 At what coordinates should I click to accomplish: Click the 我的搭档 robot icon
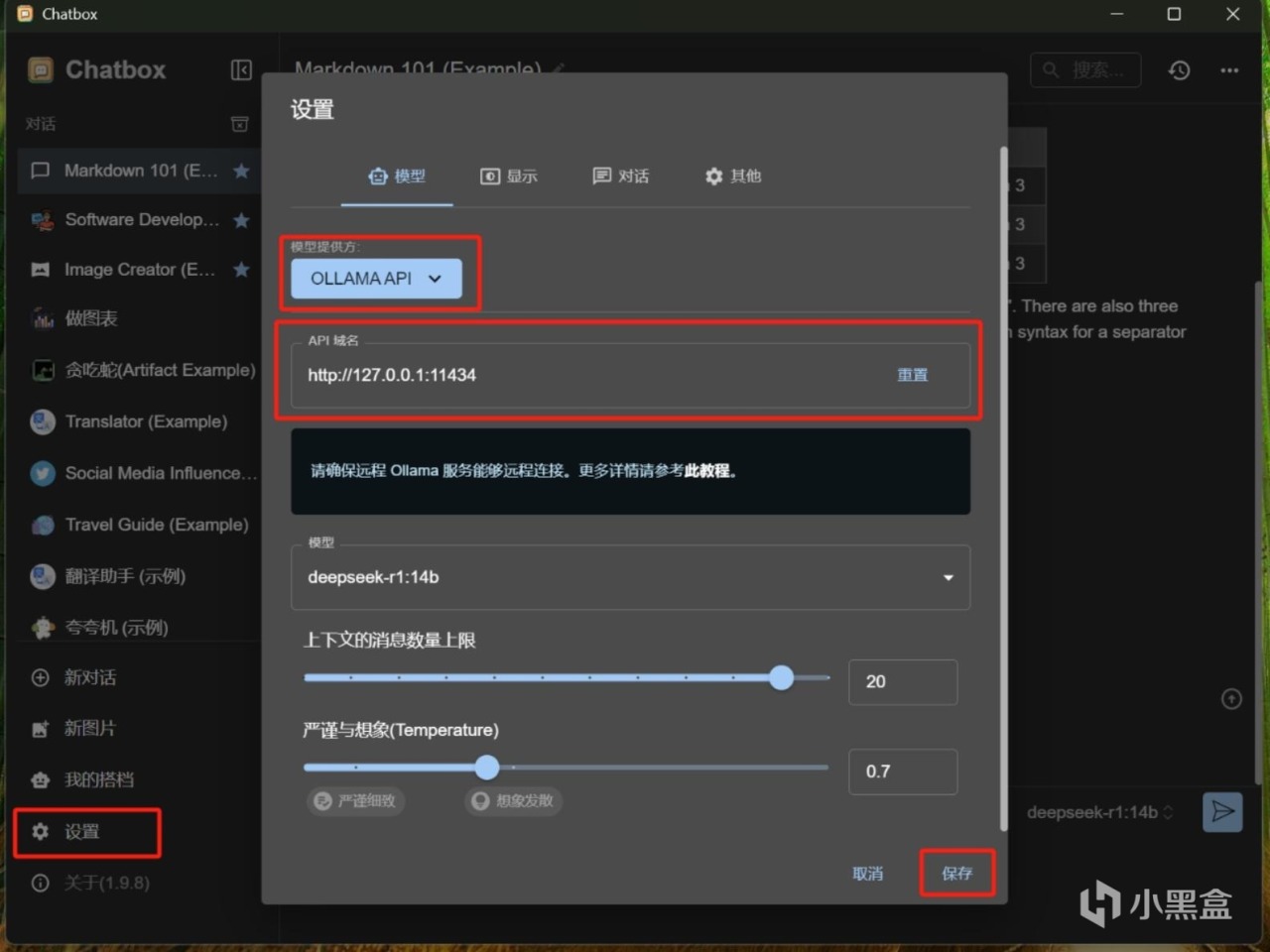[x=40, y=779]
